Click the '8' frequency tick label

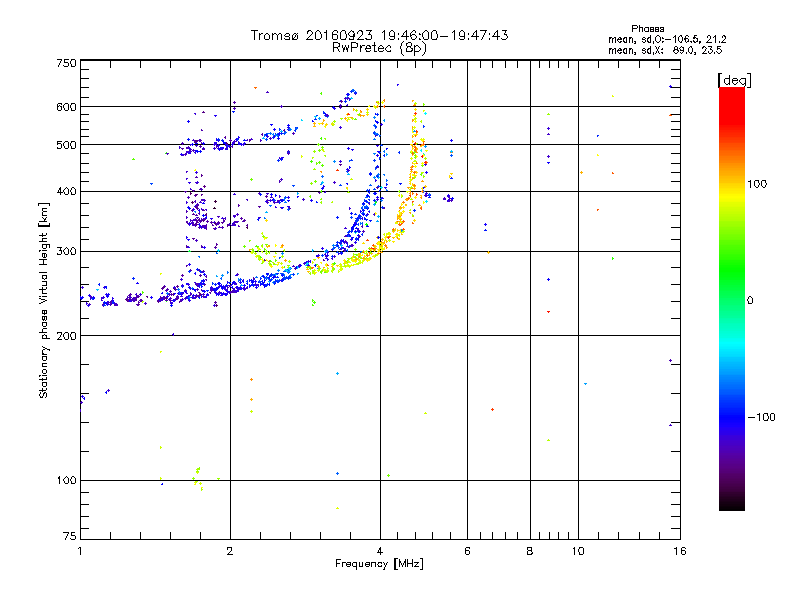coord(530,551)
